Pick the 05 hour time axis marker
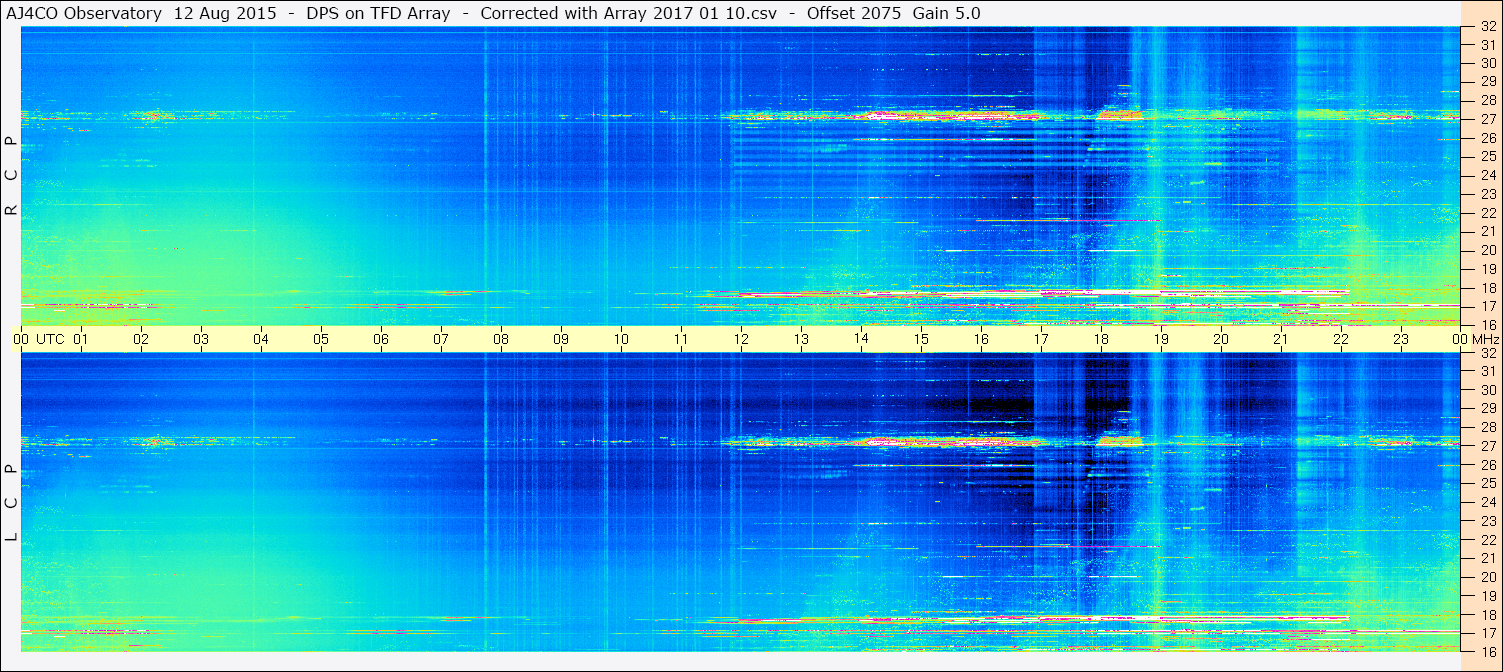Image resolution: width=1503 pixels, height=672 pixels. point(321,339)
